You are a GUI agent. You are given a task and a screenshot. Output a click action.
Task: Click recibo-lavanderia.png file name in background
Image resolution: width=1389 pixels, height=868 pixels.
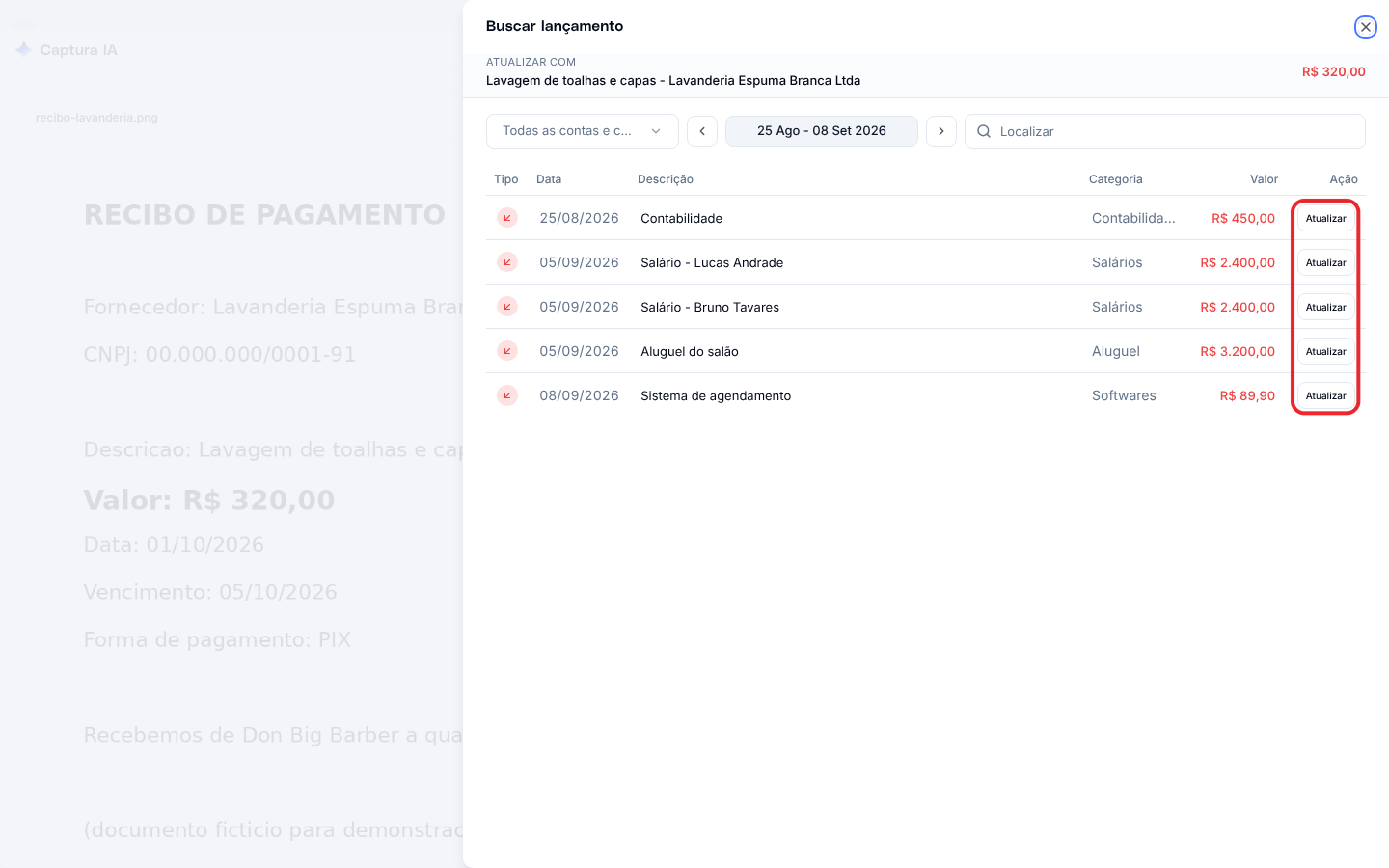pyautogui.click(x=96, y=118)
